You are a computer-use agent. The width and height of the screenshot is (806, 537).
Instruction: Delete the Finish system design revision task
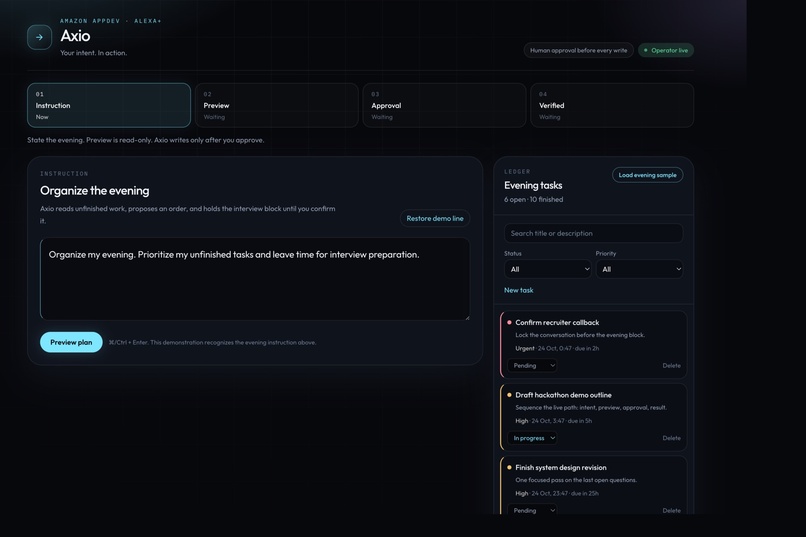click(x=671, y=510)
